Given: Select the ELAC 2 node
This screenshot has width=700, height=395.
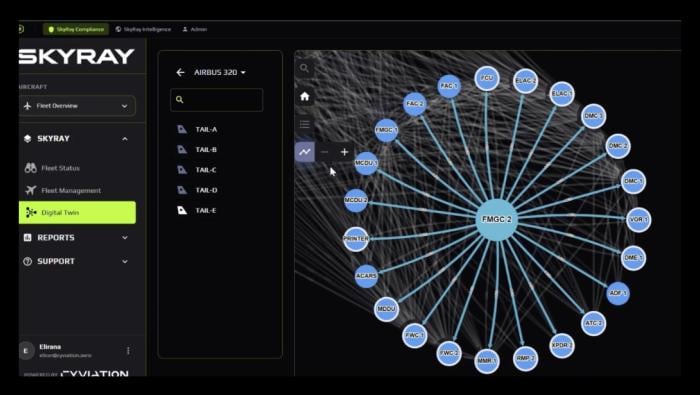Looking at the screenshot, I should pos(525,81).
